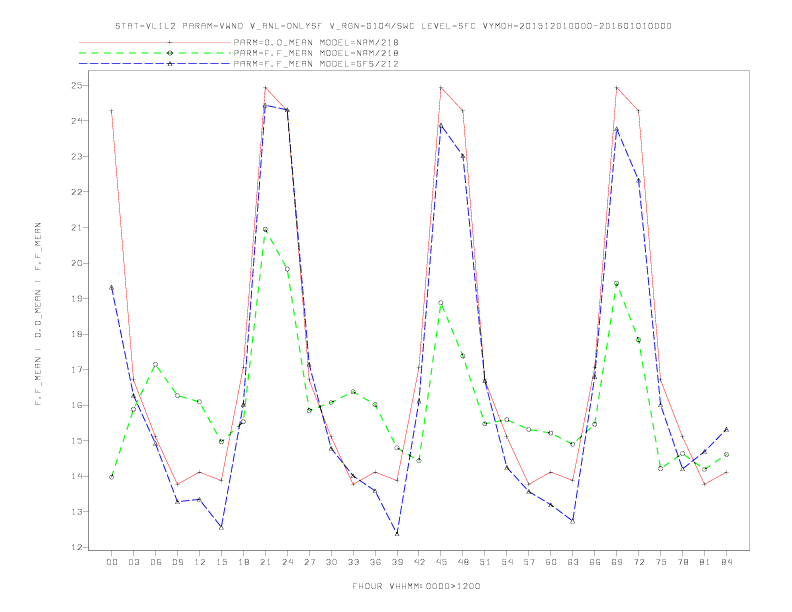
Task: Select legend entry PARM=O.O_MEAN MODEL=NAM/218
Action: (316, 42)
